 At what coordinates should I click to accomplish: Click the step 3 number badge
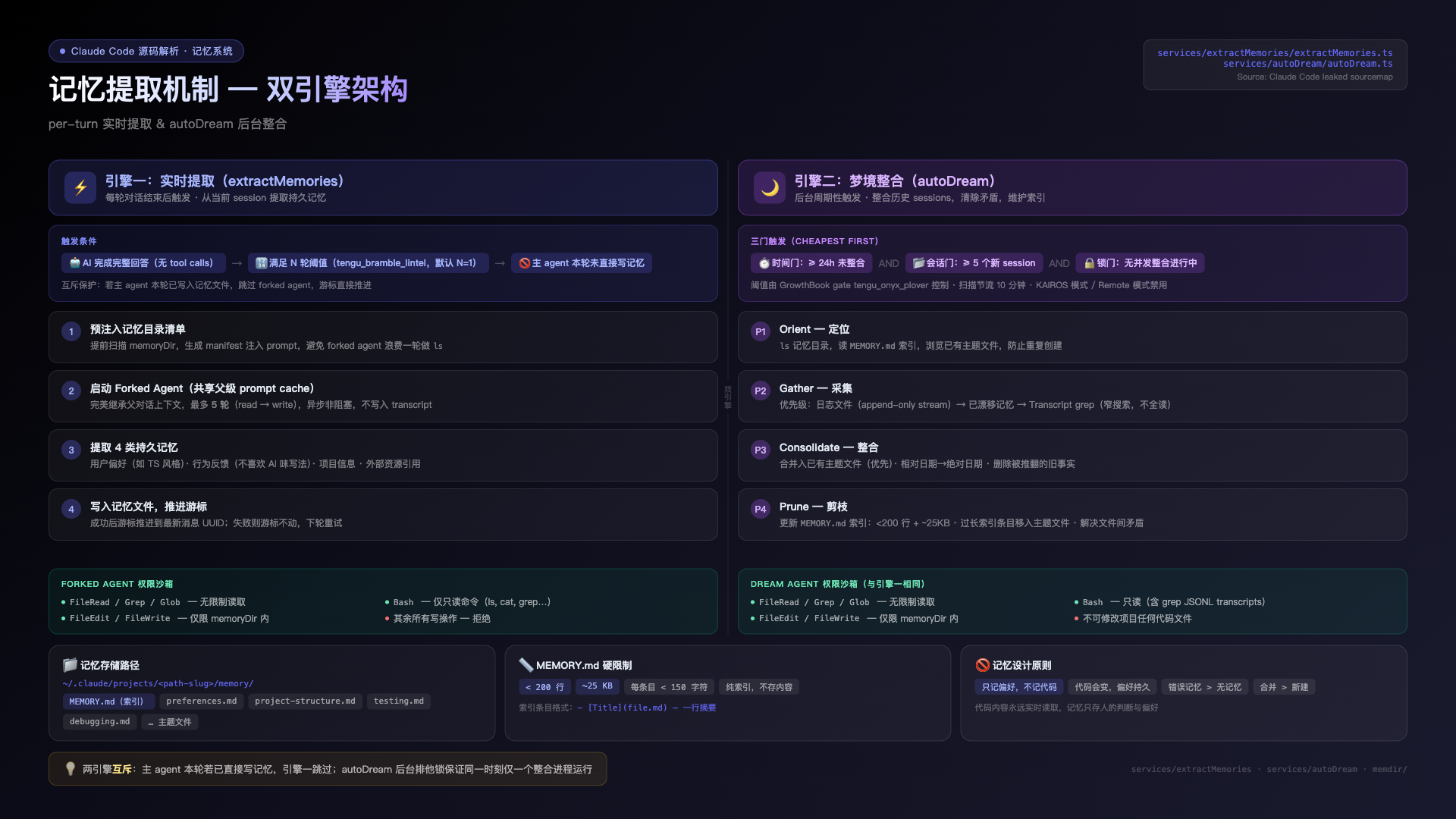71,450
